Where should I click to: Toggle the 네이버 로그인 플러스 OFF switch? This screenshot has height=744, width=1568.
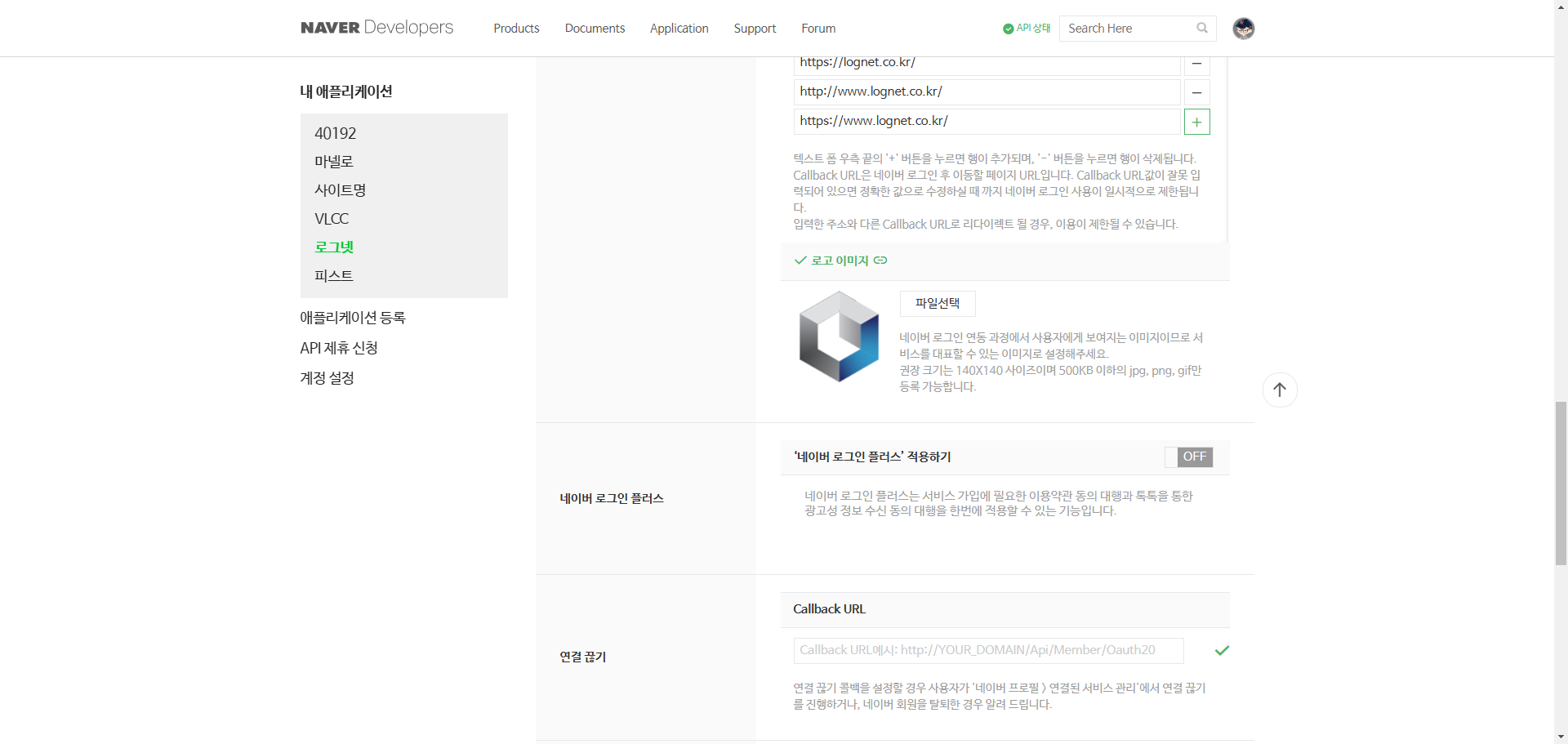click(1189, 457)
